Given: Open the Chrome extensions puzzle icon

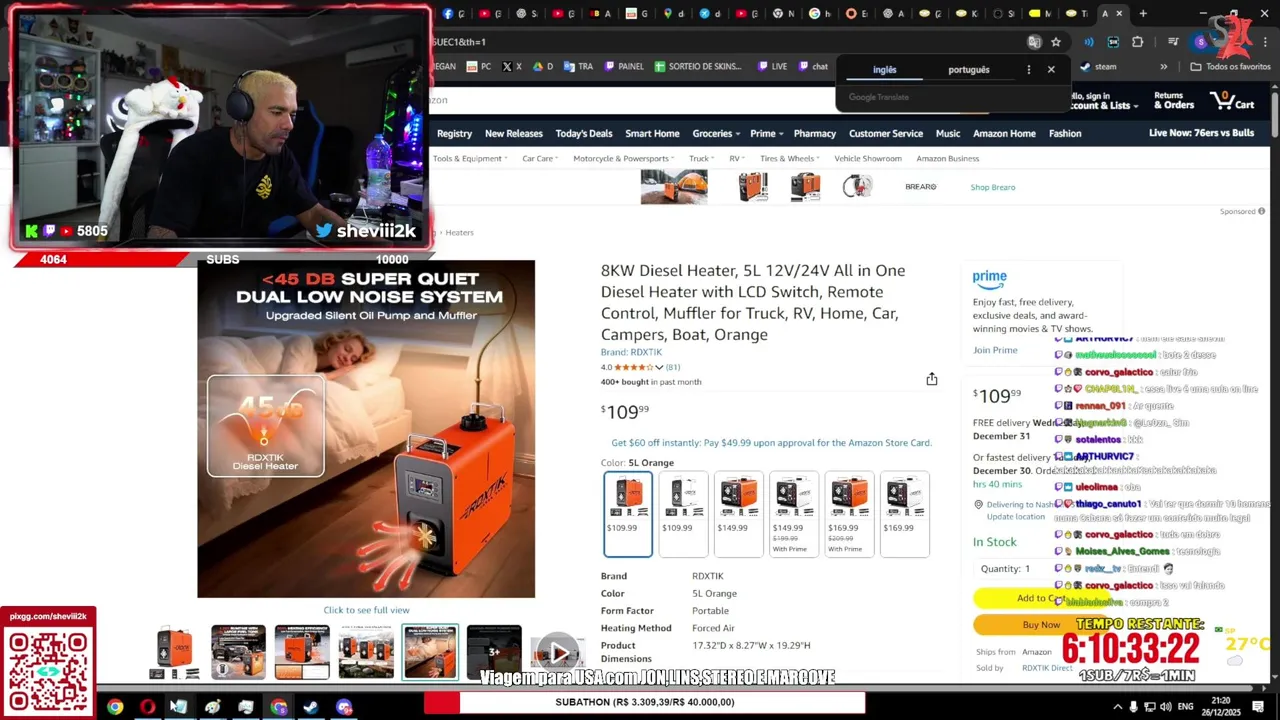Looking at the screenshot, I should tap(1137, 42).
